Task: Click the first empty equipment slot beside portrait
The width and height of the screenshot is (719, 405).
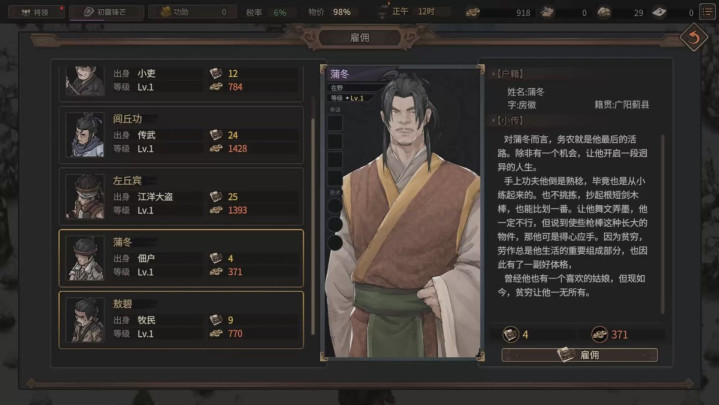Action: click(x=335, y=123)
